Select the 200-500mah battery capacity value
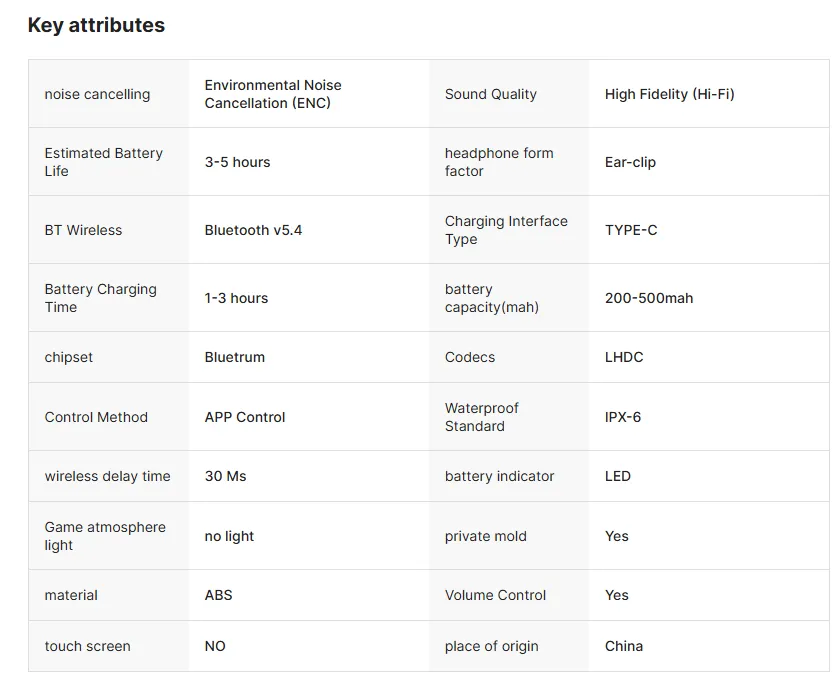 [648, 298]
